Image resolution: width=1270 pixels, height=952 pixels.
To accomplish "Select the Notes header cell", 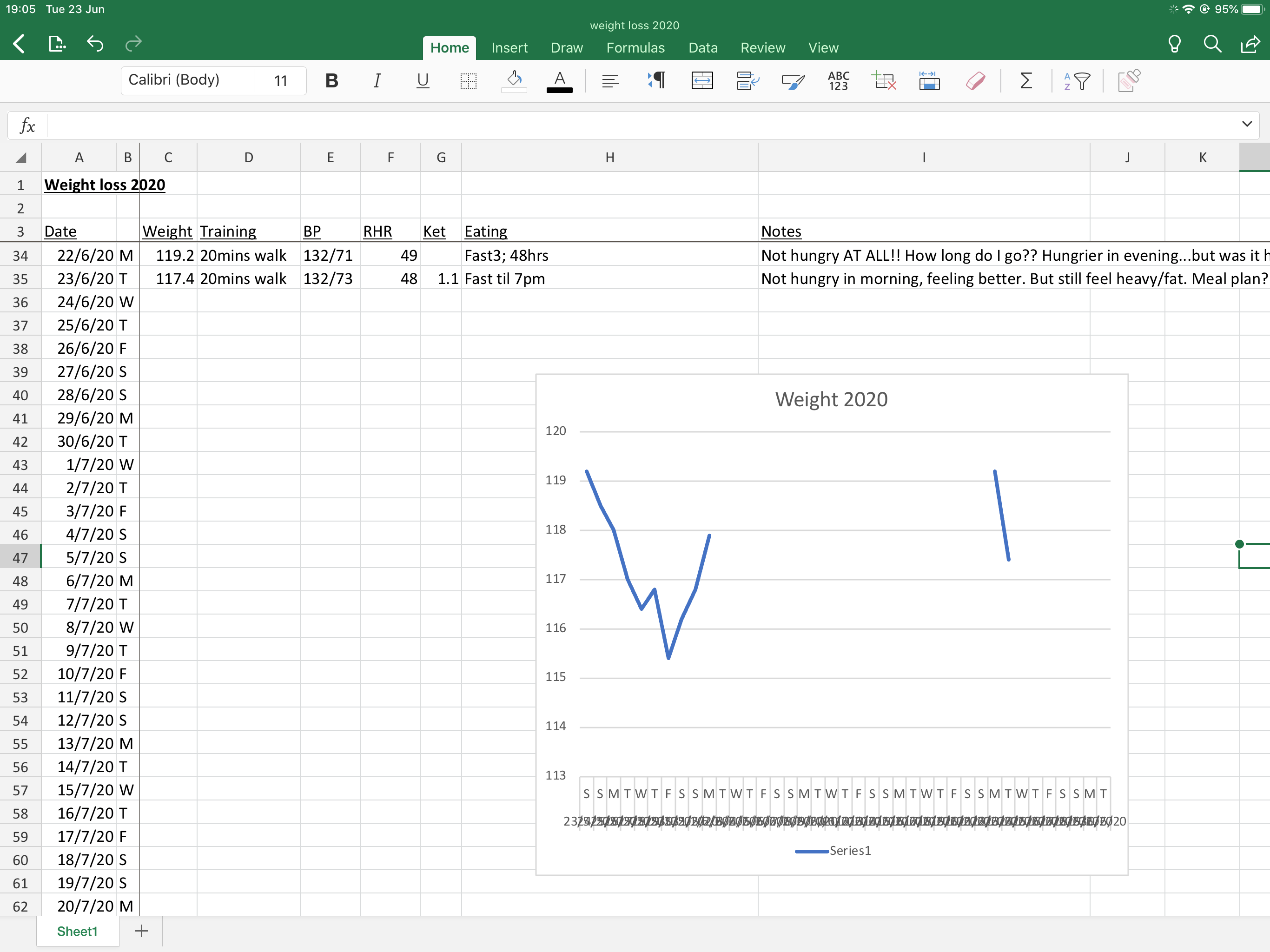I will [x=924, y=231].
